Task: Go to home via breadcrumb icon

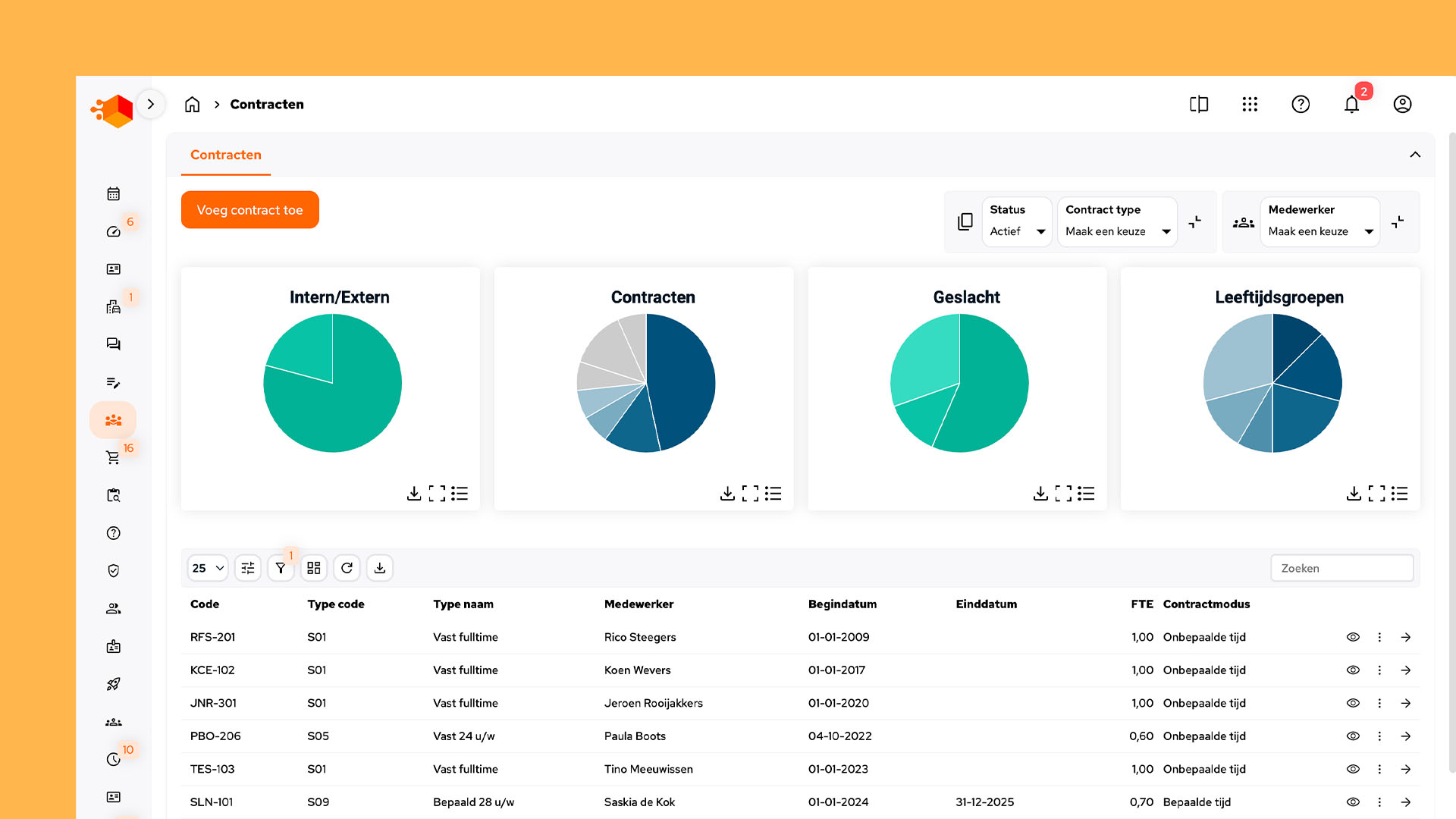Action: pos(192,105)
